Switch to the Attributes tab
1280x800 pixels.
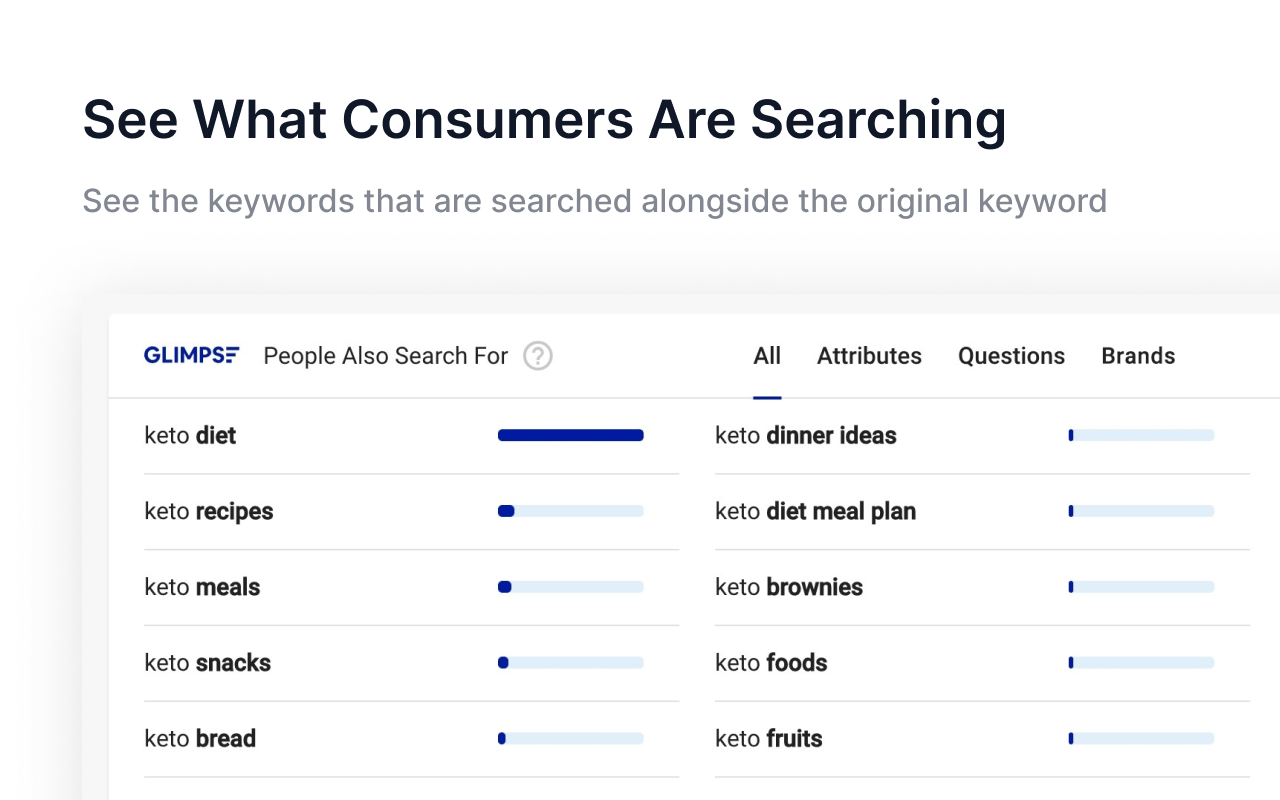pyautogui.click(x=869, y=356)
